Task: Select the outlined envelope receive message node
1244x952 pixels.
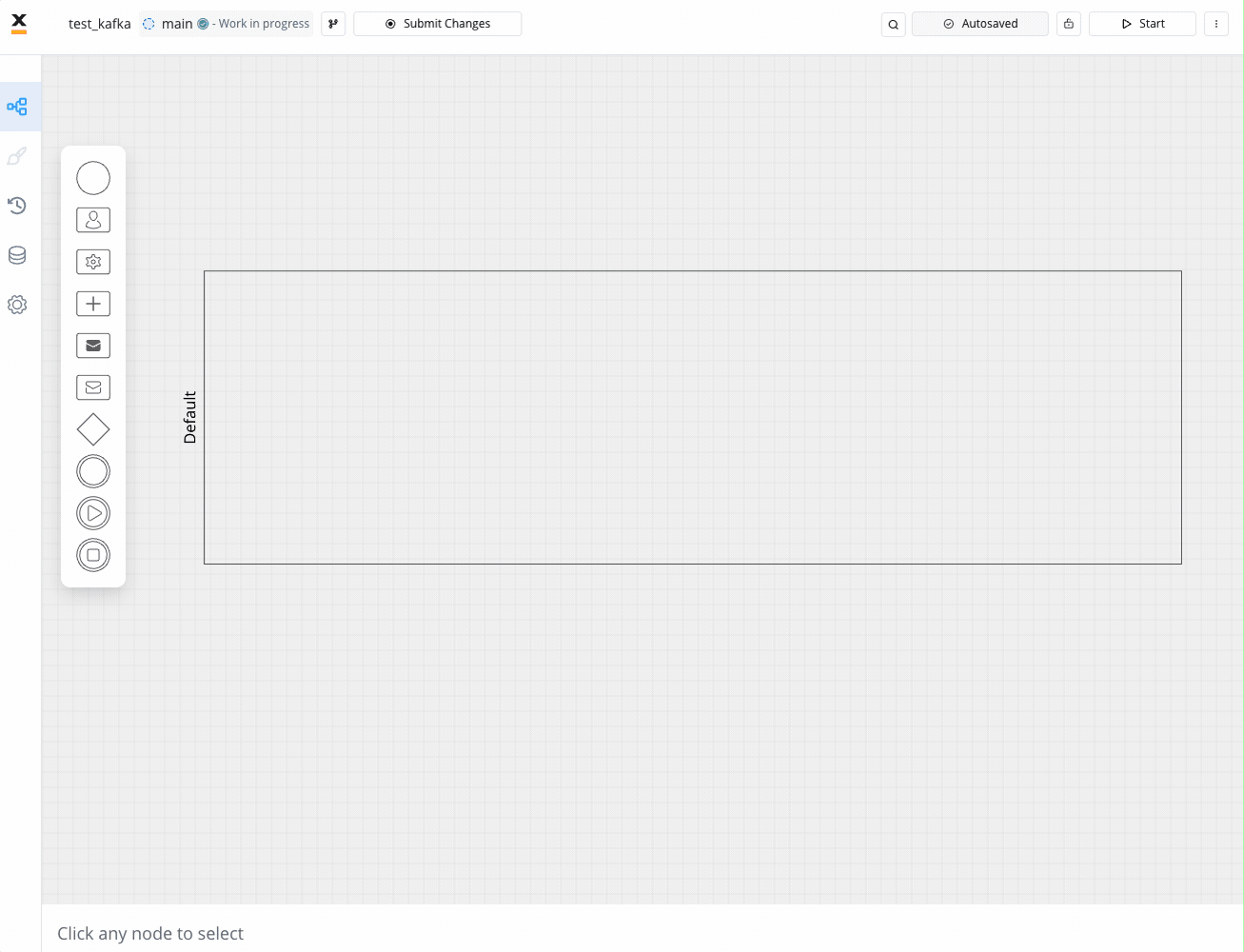Action: (93, 387)
